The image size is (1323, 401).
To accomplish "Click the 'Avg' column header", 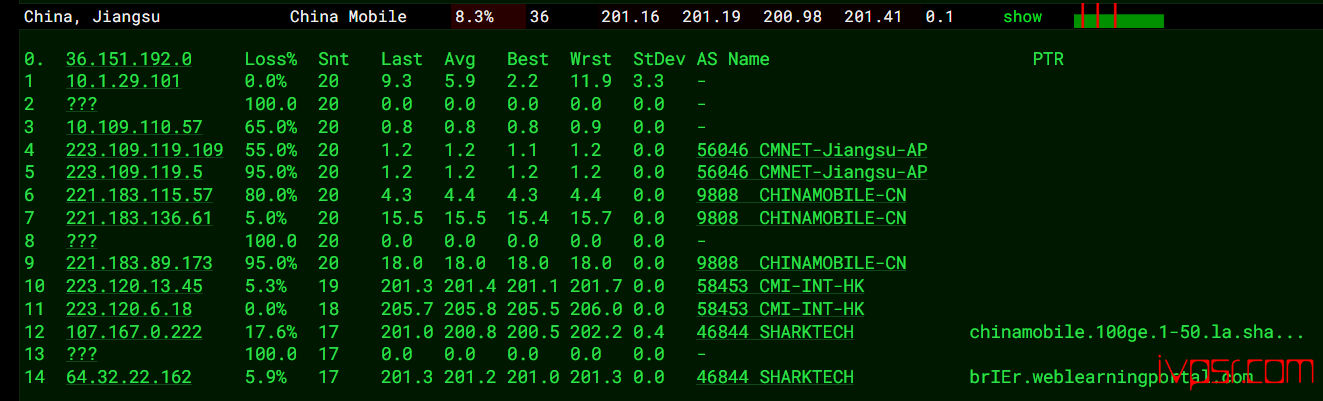I will point(460,60).
